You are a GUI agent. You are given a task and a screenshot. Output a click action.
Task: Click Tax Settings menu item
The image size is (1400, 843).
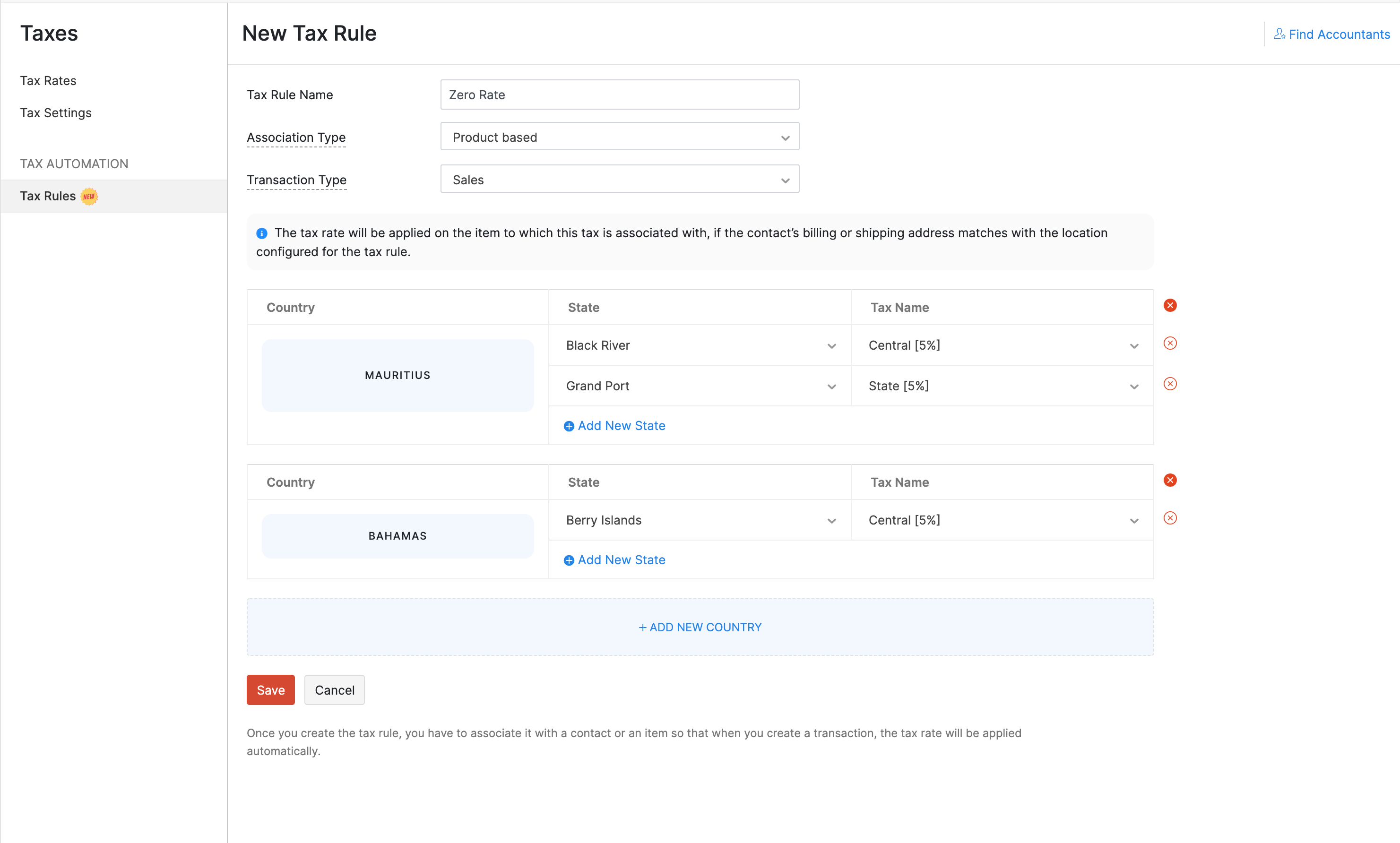(x=55, y=112)
